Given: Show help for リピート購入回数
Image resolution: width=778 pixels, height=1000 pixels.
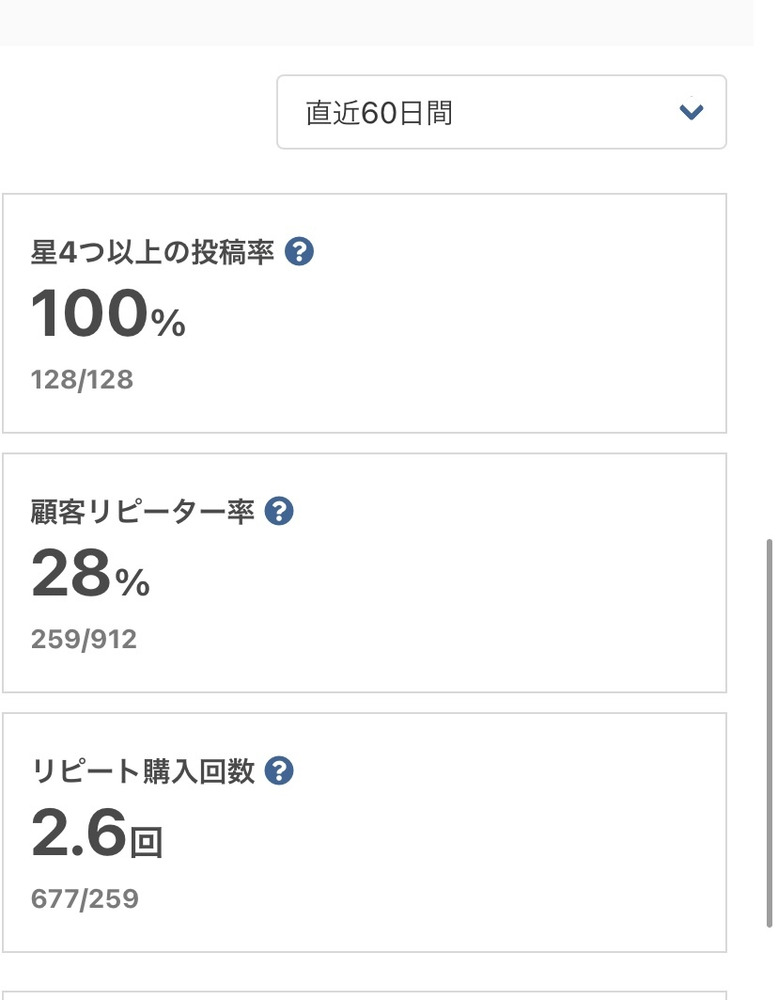Looking at the screenshot, I should 279,772.
